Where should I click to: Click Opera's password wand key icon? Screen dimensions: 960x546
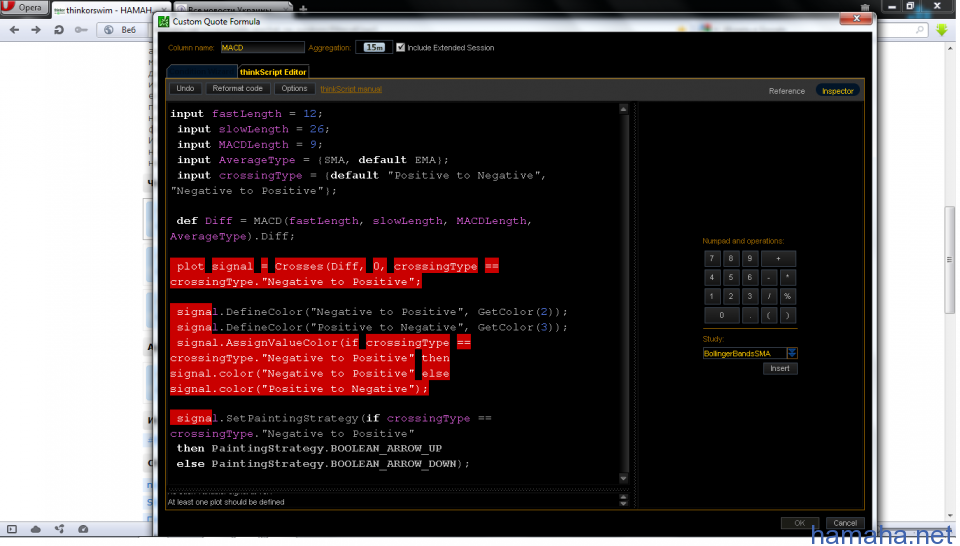pyautogui.click(x=81, y=29)
